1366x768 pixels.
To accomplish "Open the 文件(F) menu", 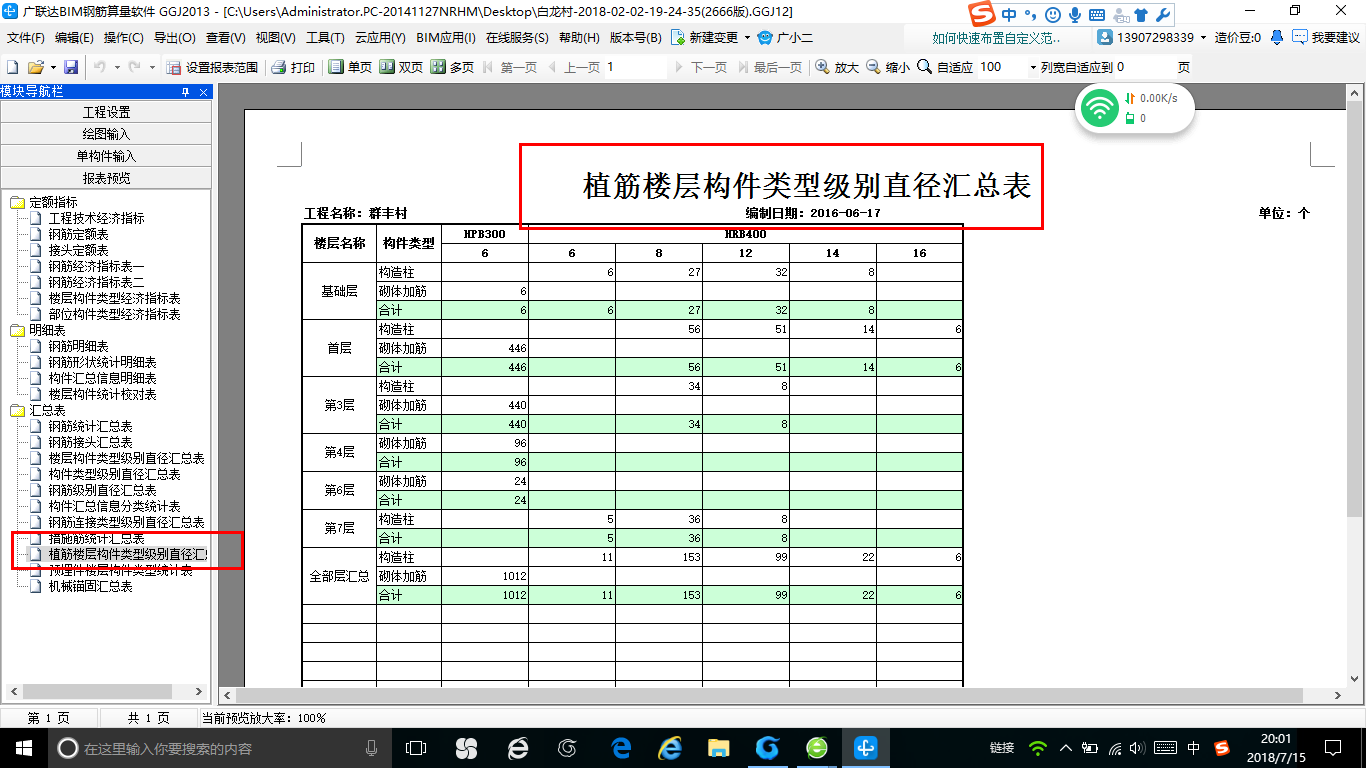I will [x=26, y=38].
